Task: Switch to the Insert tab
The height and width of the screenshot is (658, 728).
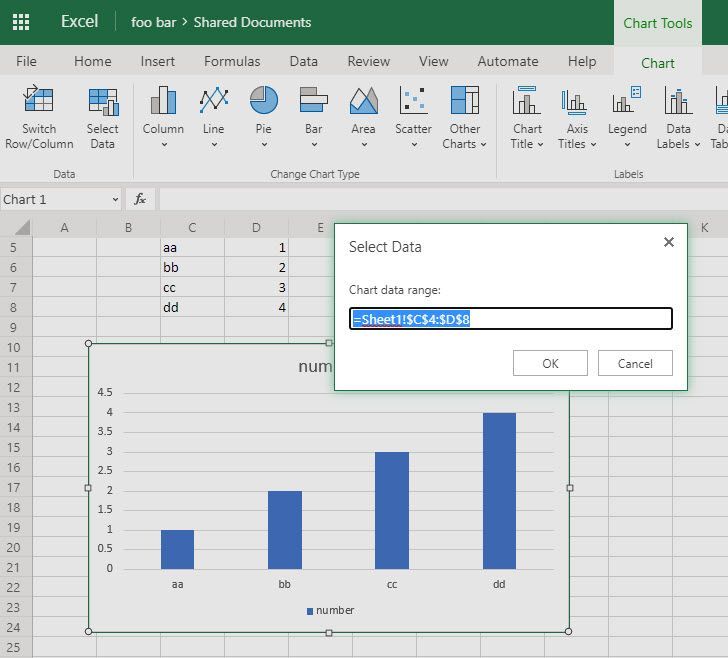Action: pyautogui.click(x=157, y=61)
